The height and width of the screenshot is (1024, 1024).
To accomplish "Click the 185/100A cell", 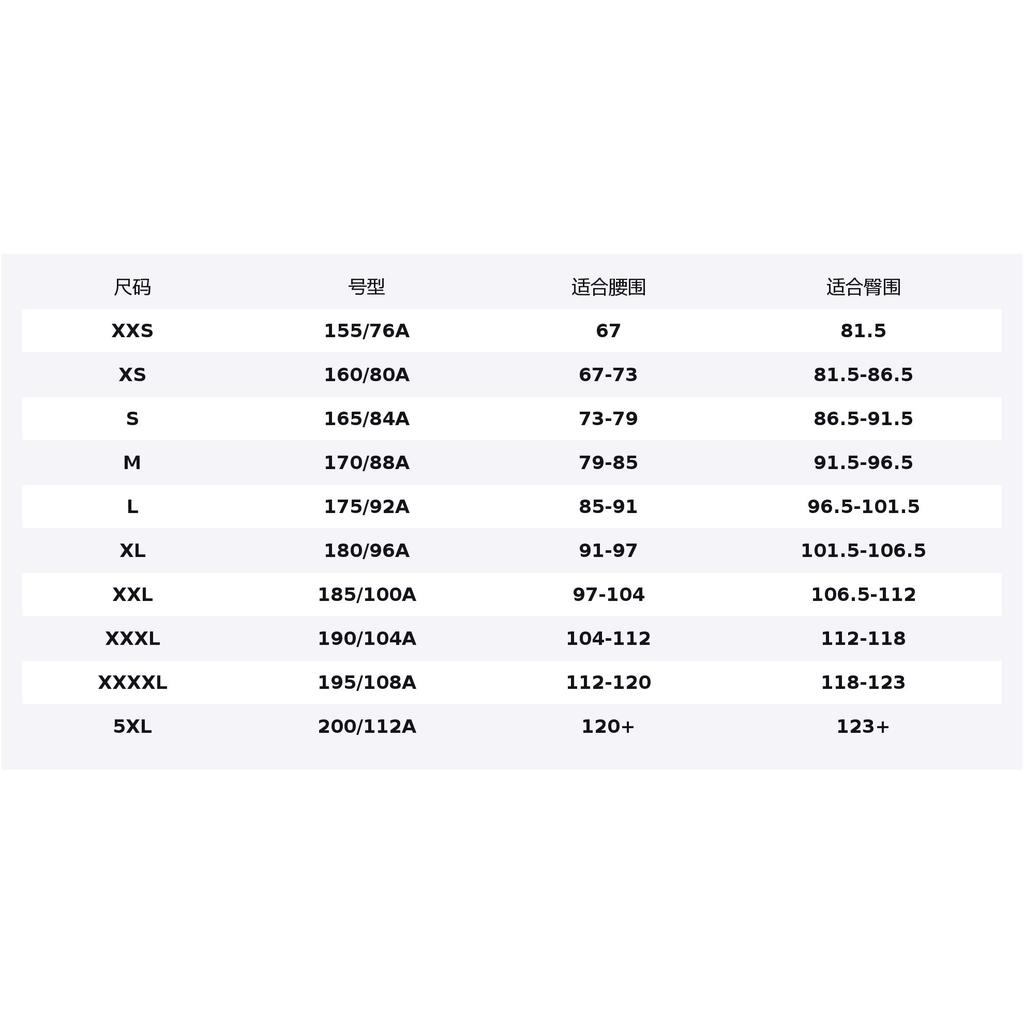I will [366, 594].
